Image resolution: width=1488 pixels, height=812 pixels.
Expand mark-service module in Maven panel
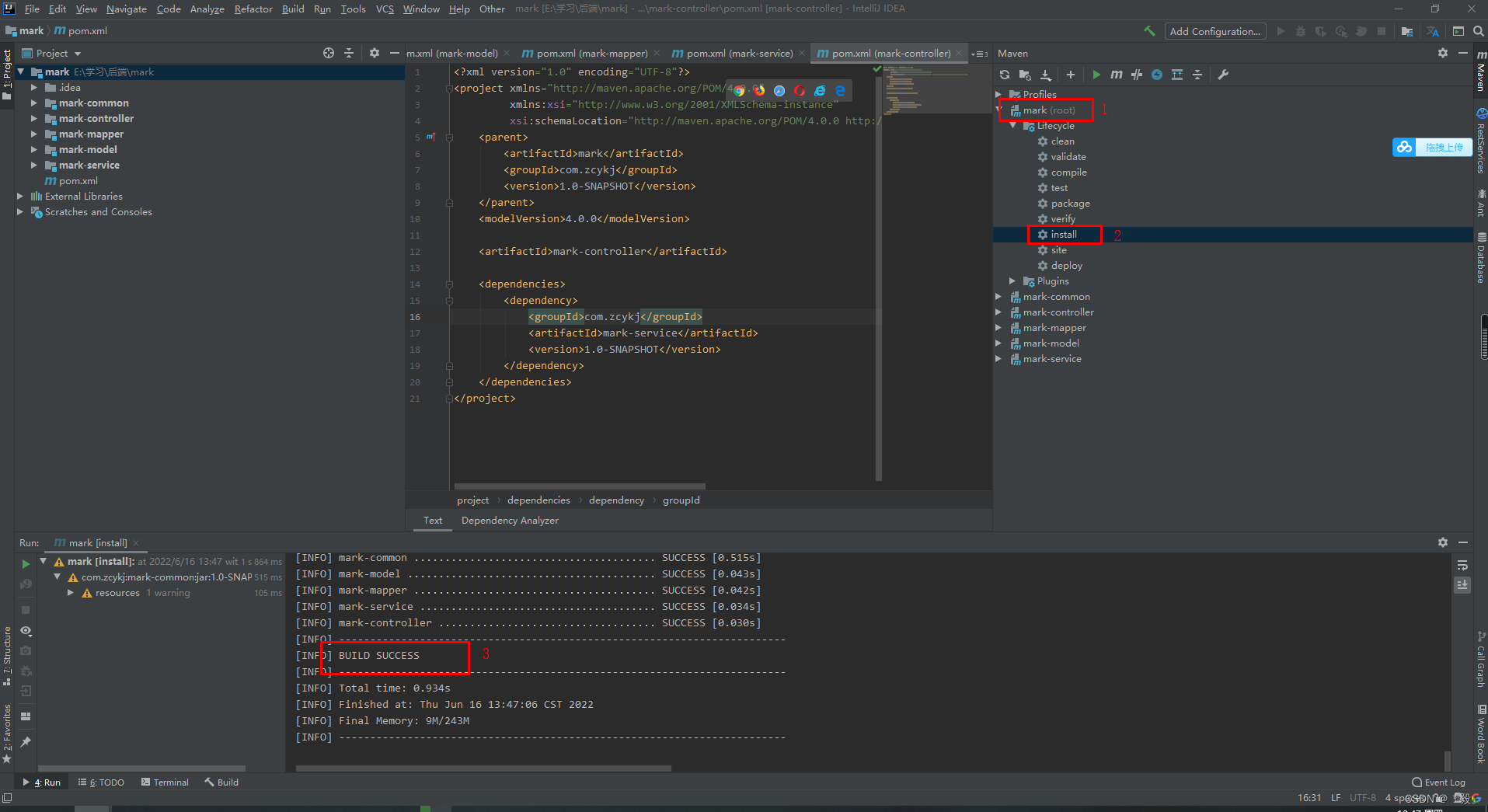[999, 359]
